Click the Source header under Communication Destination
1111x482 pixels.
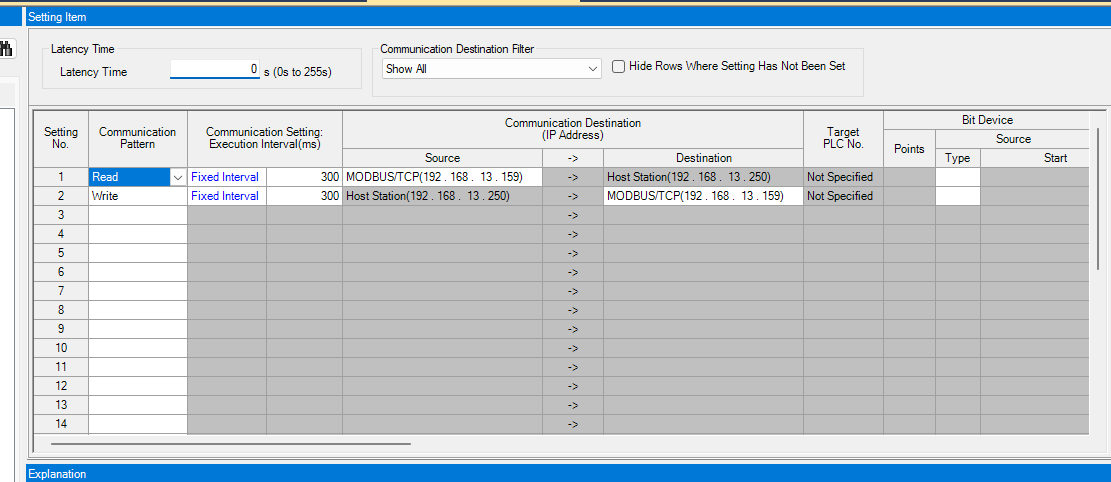coord(443,158)
